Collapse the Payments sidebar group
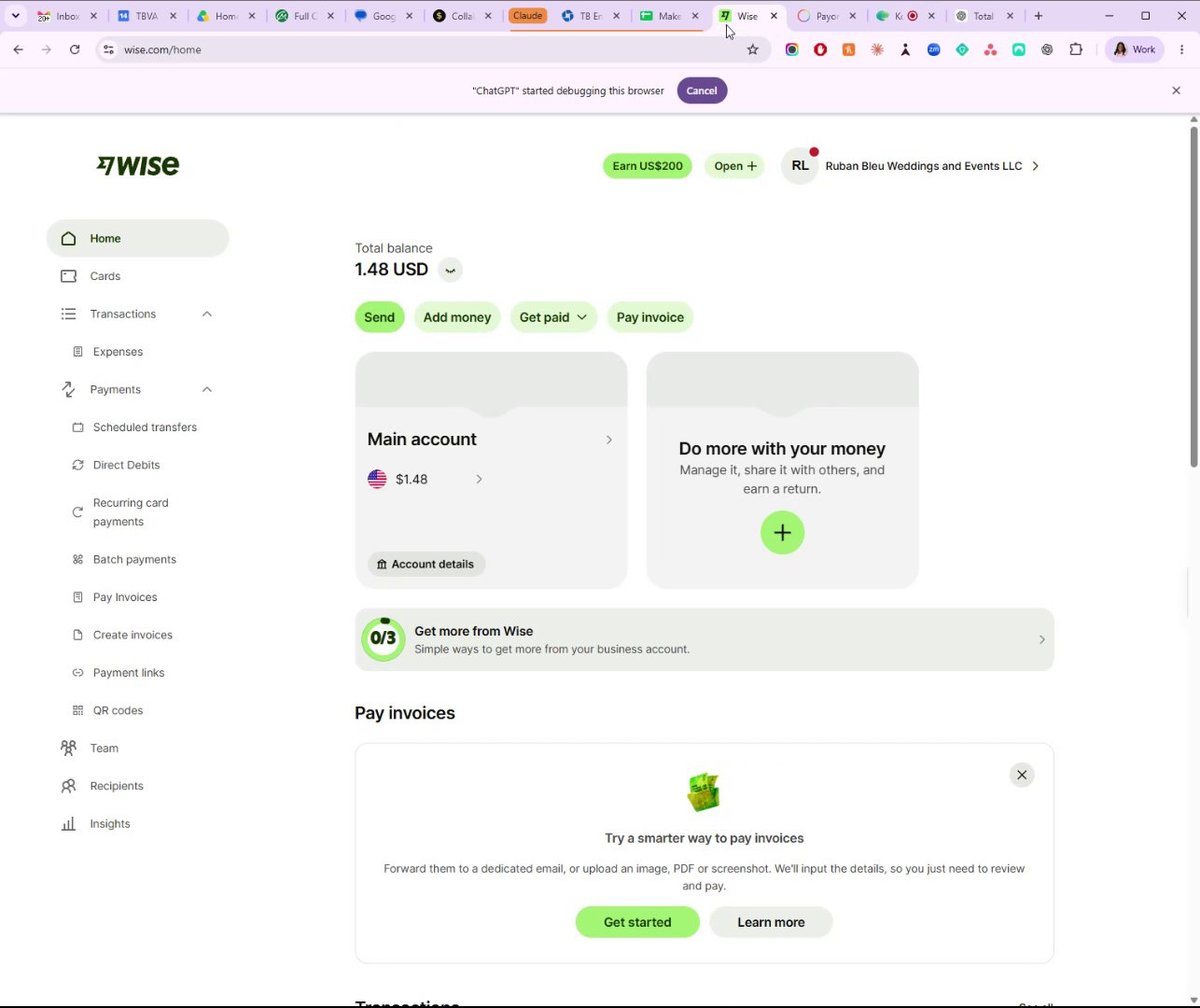This screenshot has width=1200, height=1008. pyautogui.click(x=207, y=389)
